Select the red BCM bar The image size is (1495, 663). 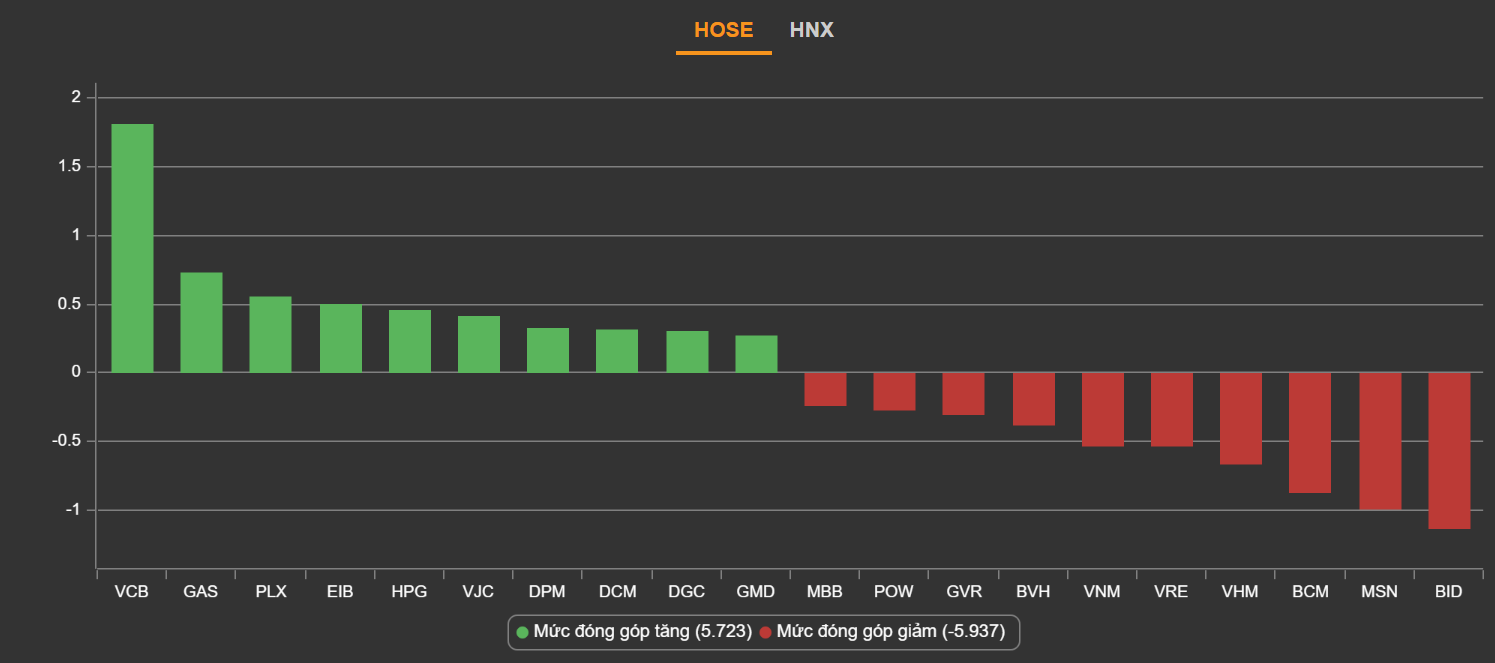pyautogui.click(x=1310, y=432)
